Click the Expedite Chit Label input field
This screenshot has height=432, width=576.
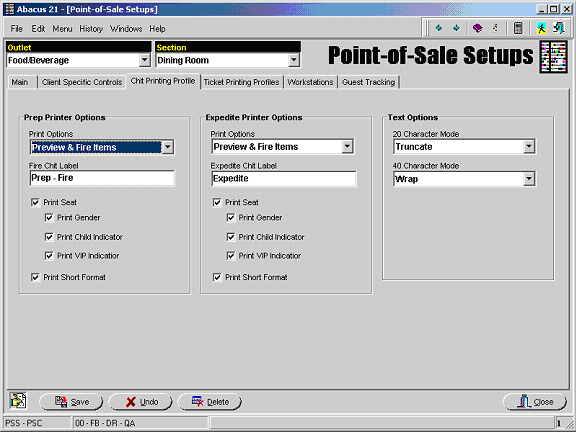(284, 179)
